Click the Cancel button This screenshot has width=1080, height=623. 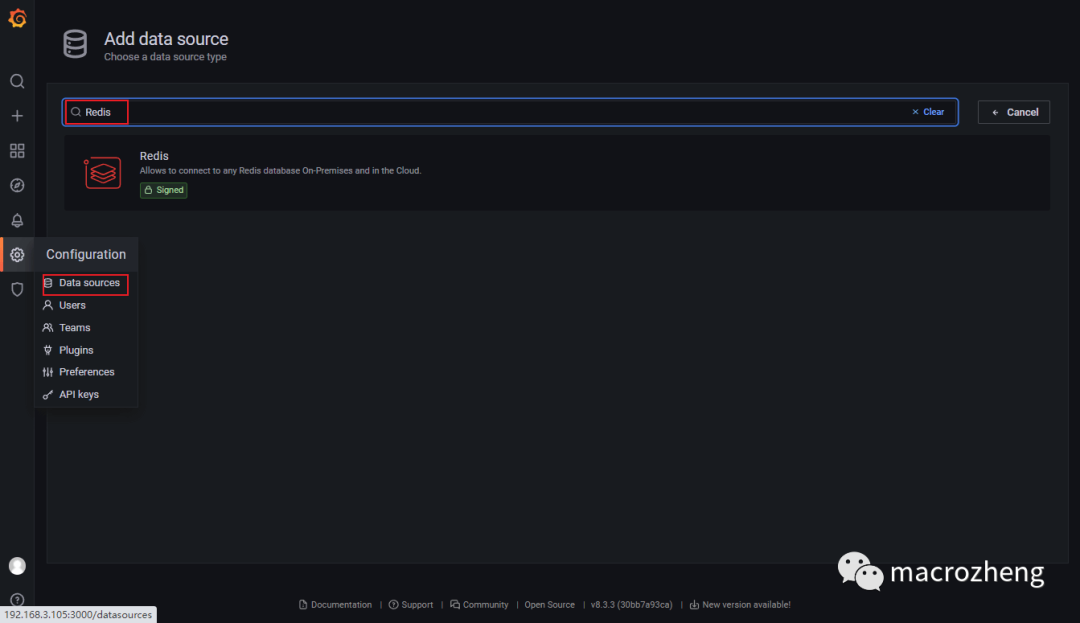pyautogui.click(x=1013, y=112)
